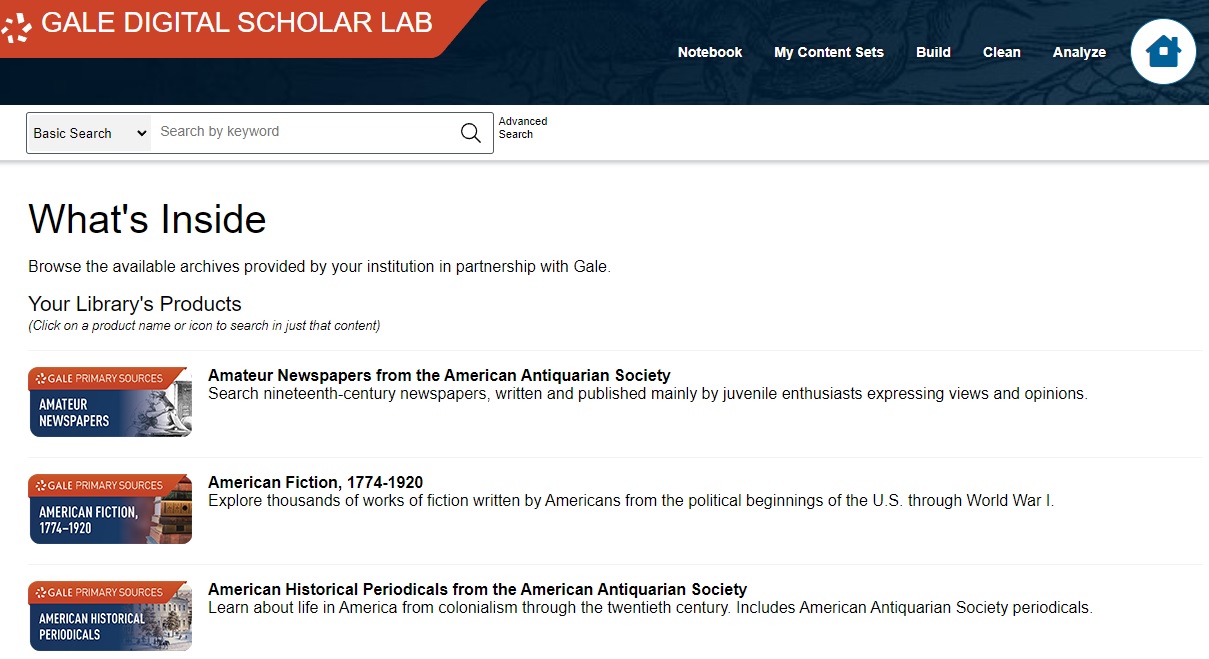Click the What's Inside heading
1209x659 pixels.
click(x=147, y=219)
